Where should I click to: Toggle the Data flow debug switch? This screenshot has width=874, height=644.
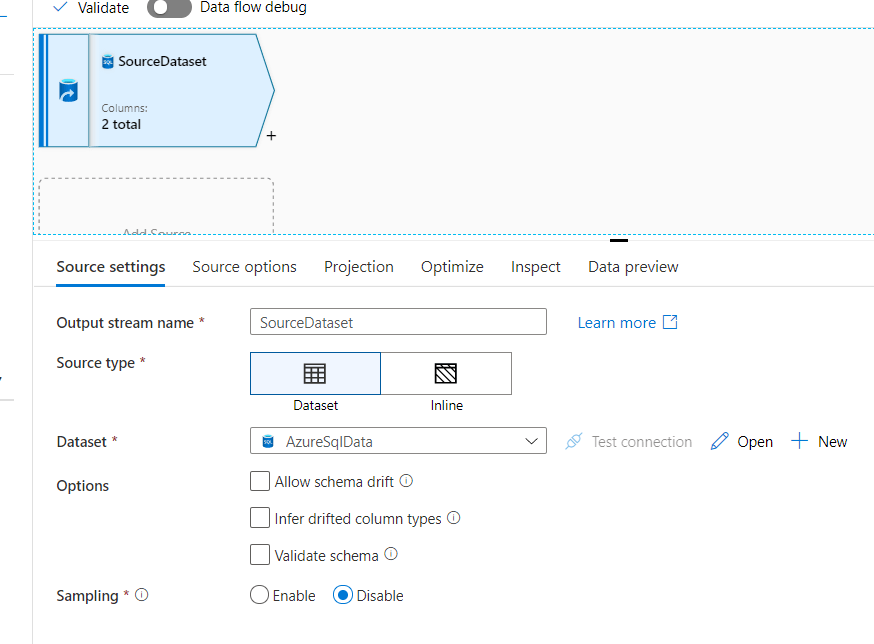[169, 8]
